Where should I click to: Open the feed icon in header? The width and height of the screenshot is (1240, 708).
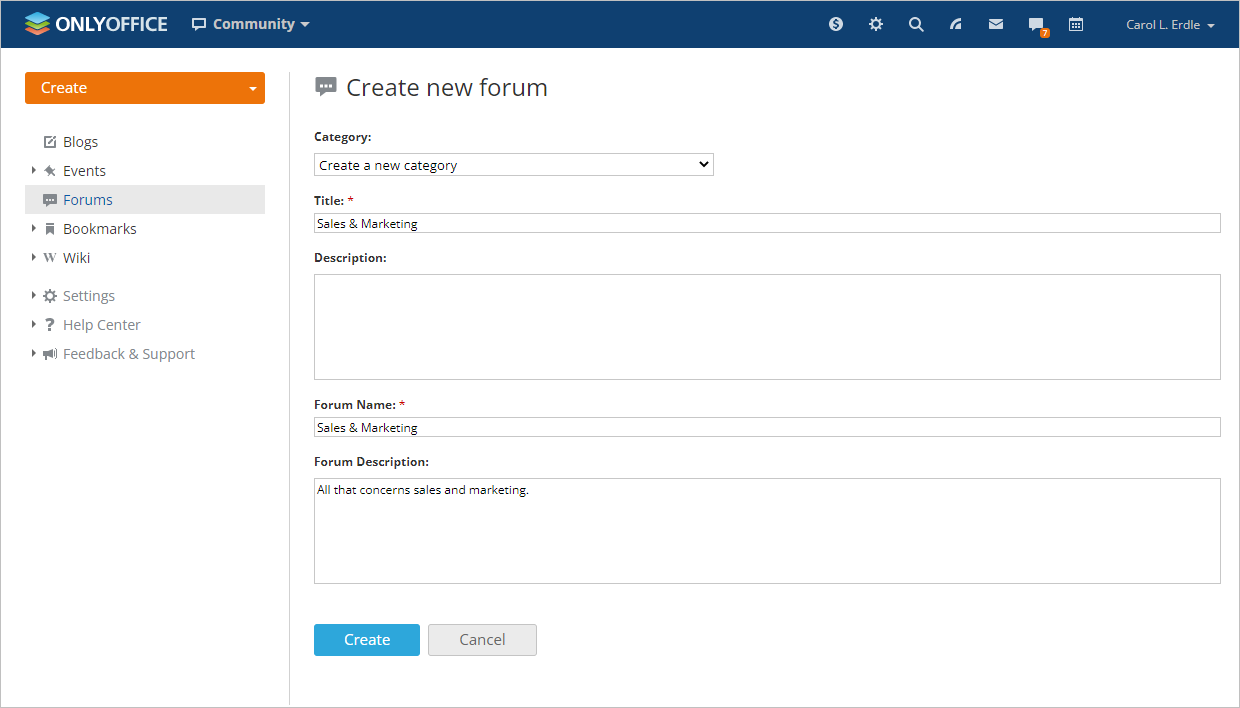(956, 24)
